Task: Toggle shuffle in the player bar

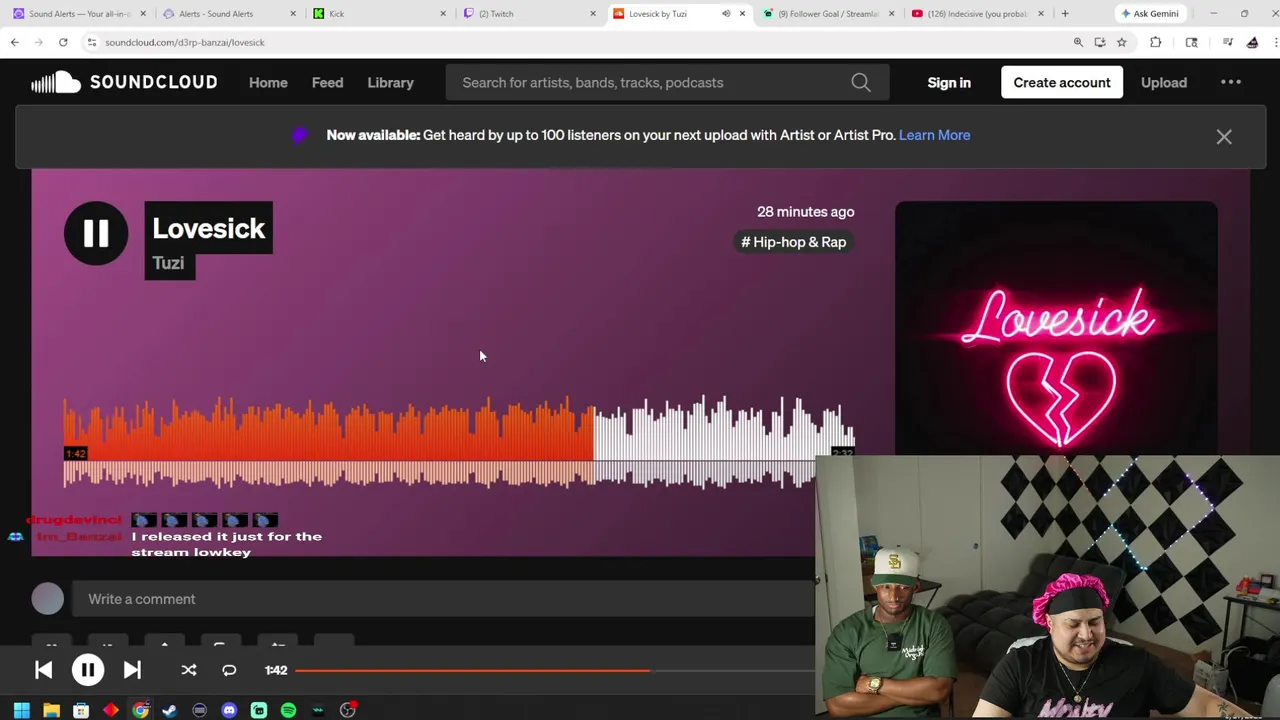Action: tap(189, 670)
